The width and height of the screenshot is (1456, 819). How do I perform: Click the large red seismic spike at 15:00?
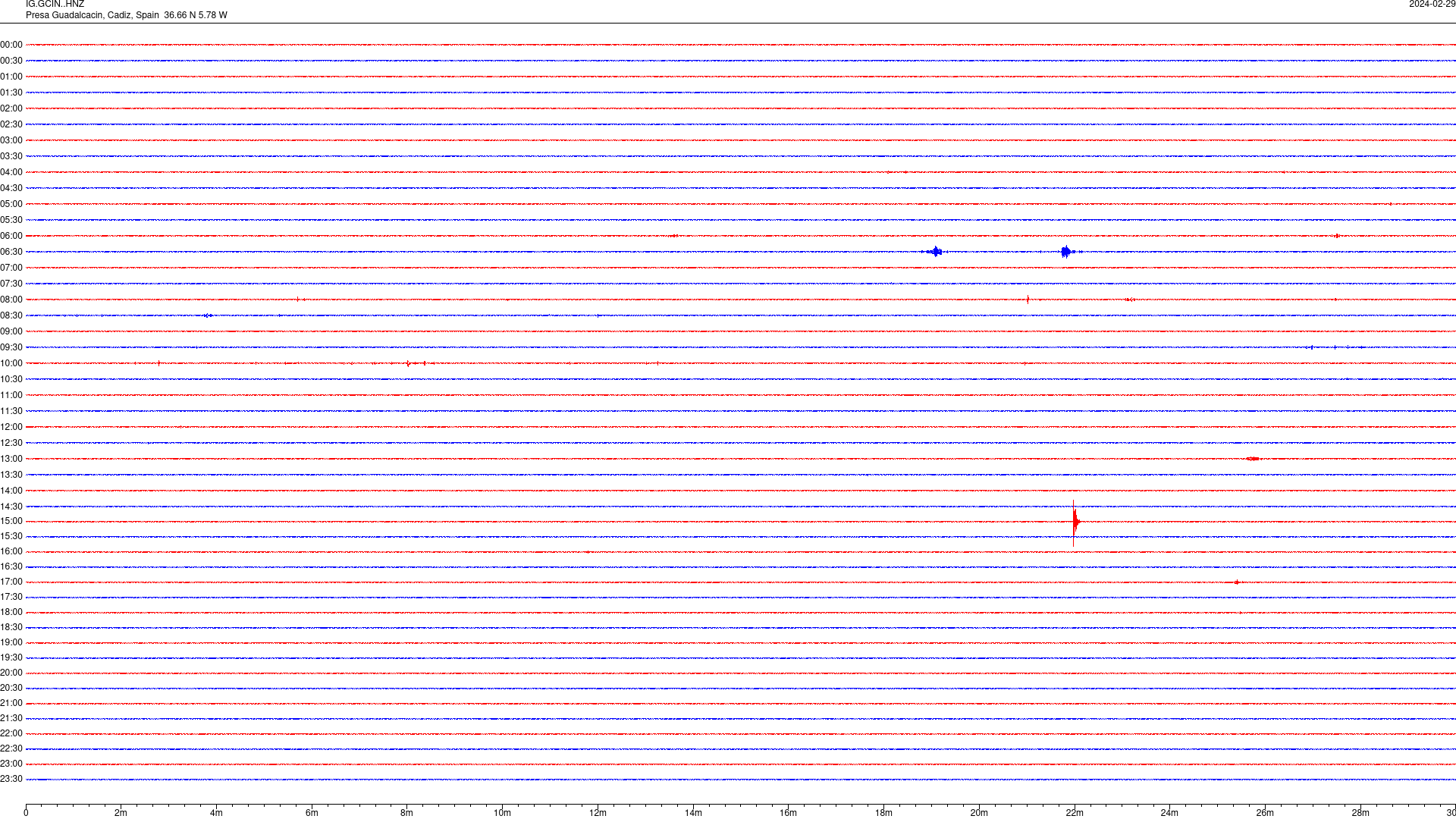[x=1075, y=522]
